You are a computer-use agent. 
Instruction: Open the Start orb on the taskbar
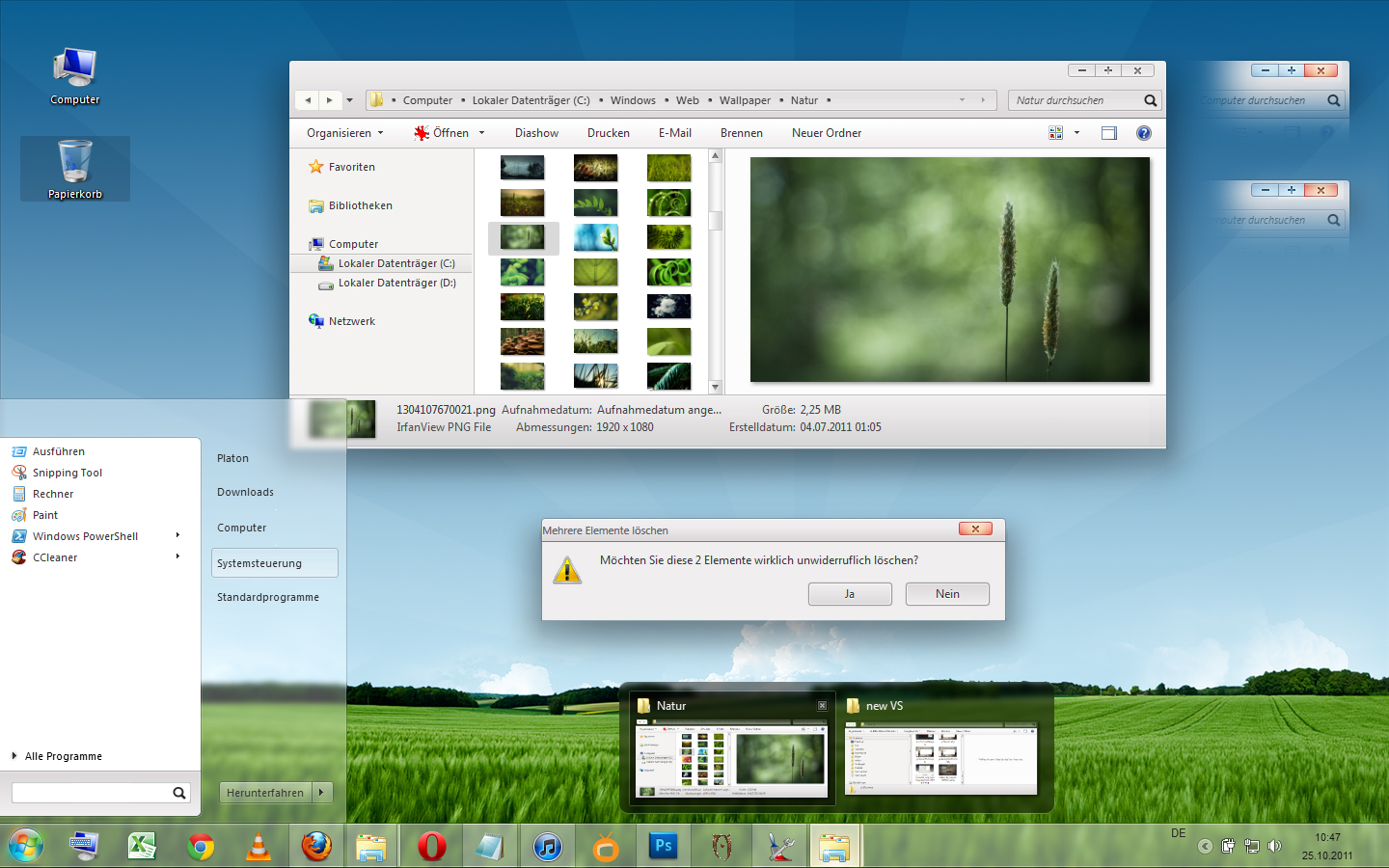(26, 847)
